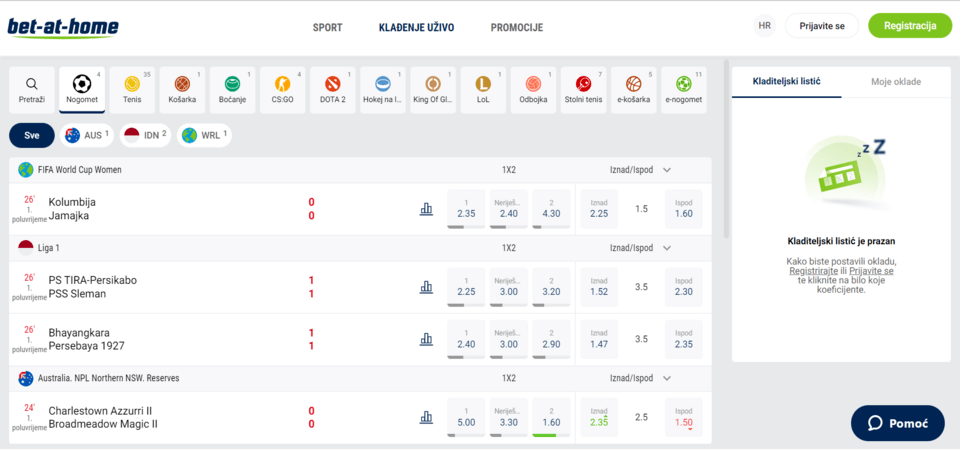
Task: Bet on Kolumbija win at 2.35
Action: [x=466, y=209]
